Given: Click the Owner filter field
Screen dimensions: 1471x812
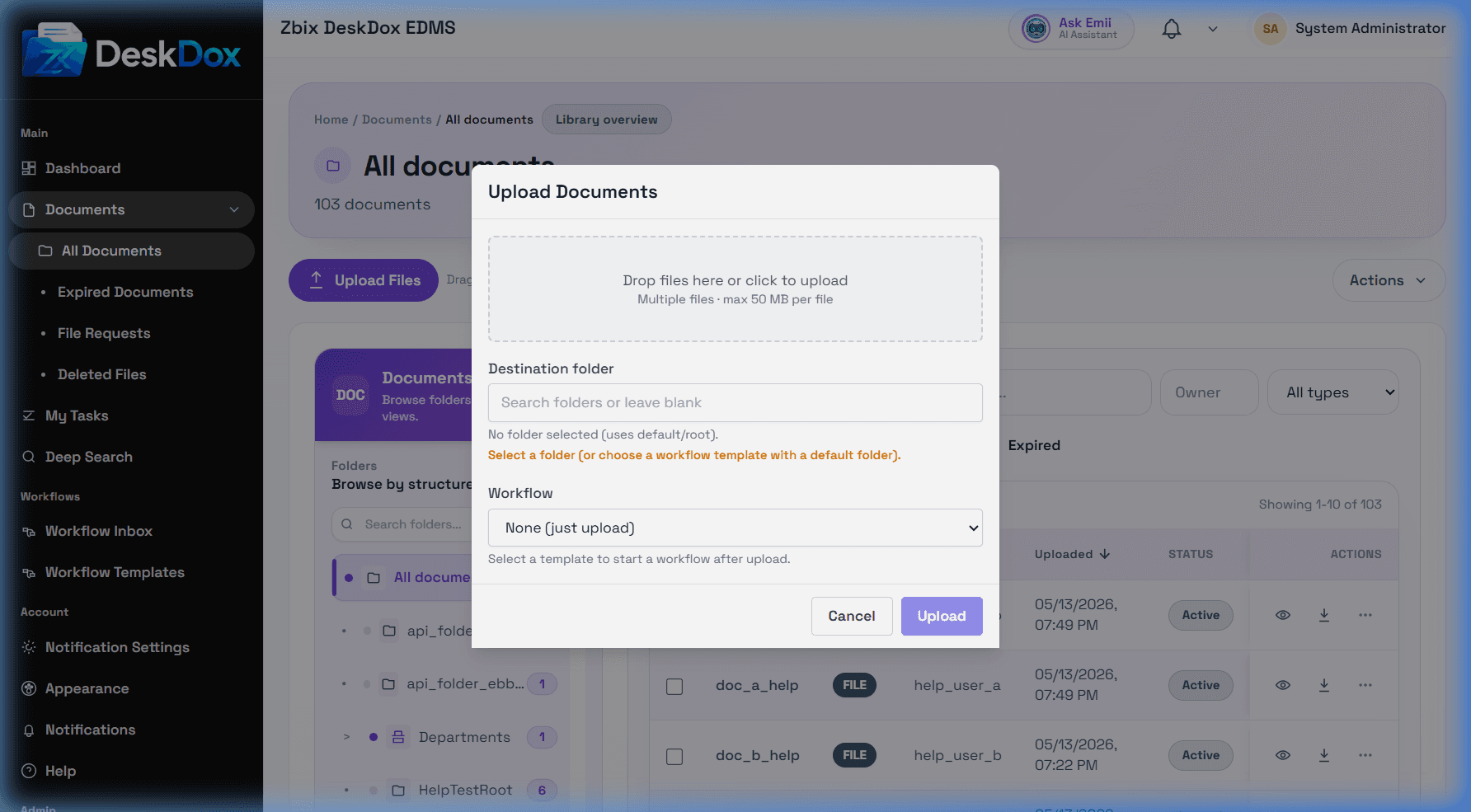Looking at the screenshot, I should (x=1210, y=392).
